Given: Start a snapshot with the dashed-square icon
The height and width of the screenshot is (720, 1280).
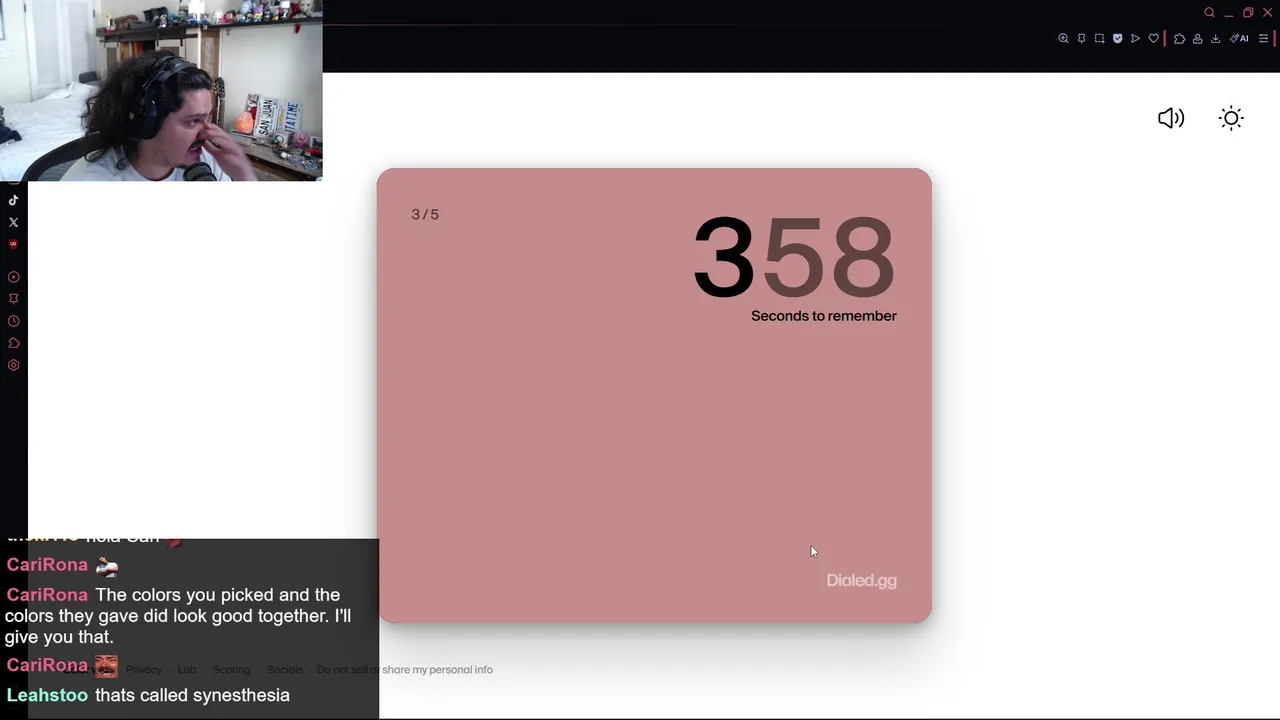Looking at the screenshot, I should click(x=1099, y=39).
